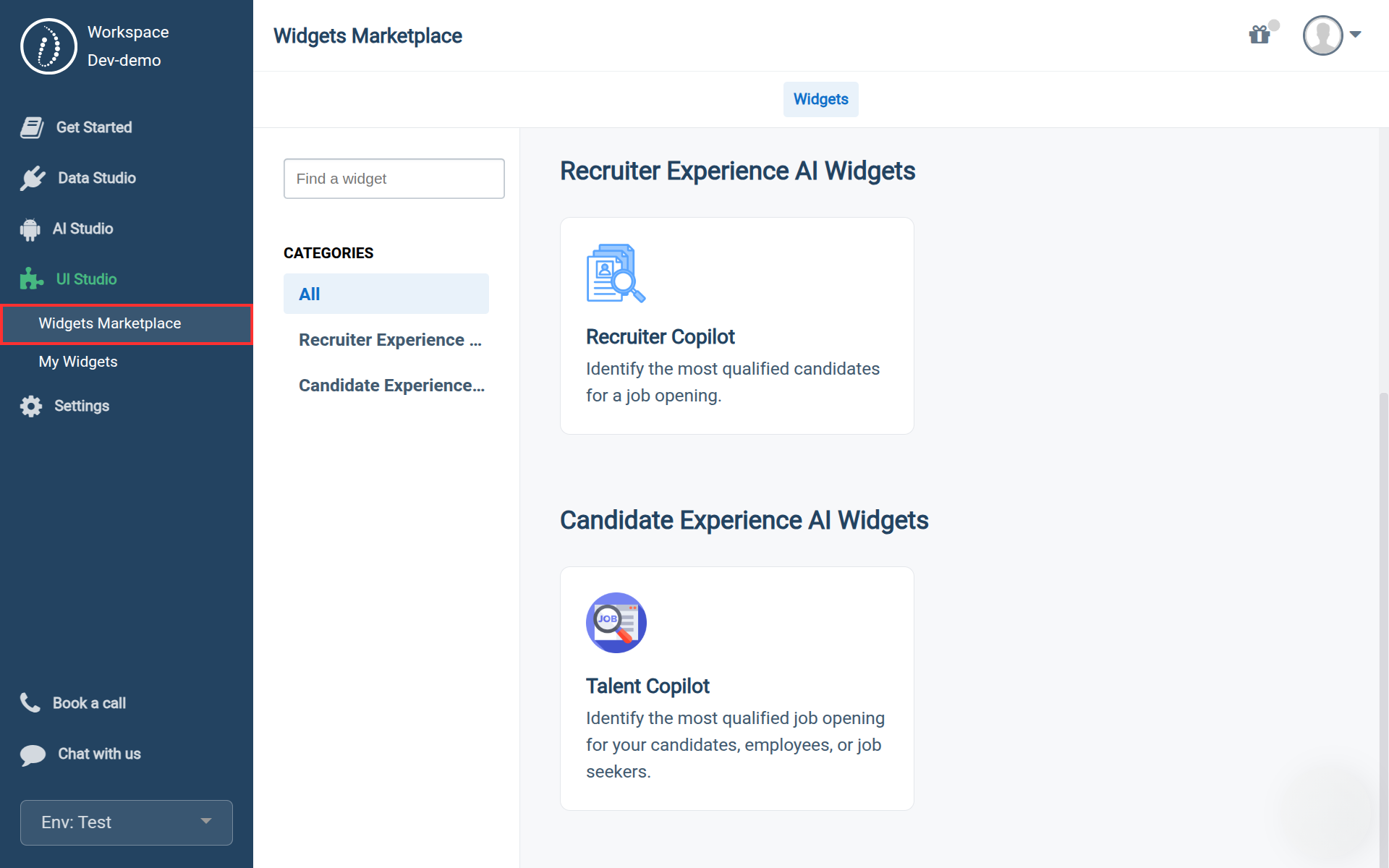This screenshot has height=868, width=1389.
Task: Click the Get Started book icon
Action: pyautogui.click(x=32, y=127)
